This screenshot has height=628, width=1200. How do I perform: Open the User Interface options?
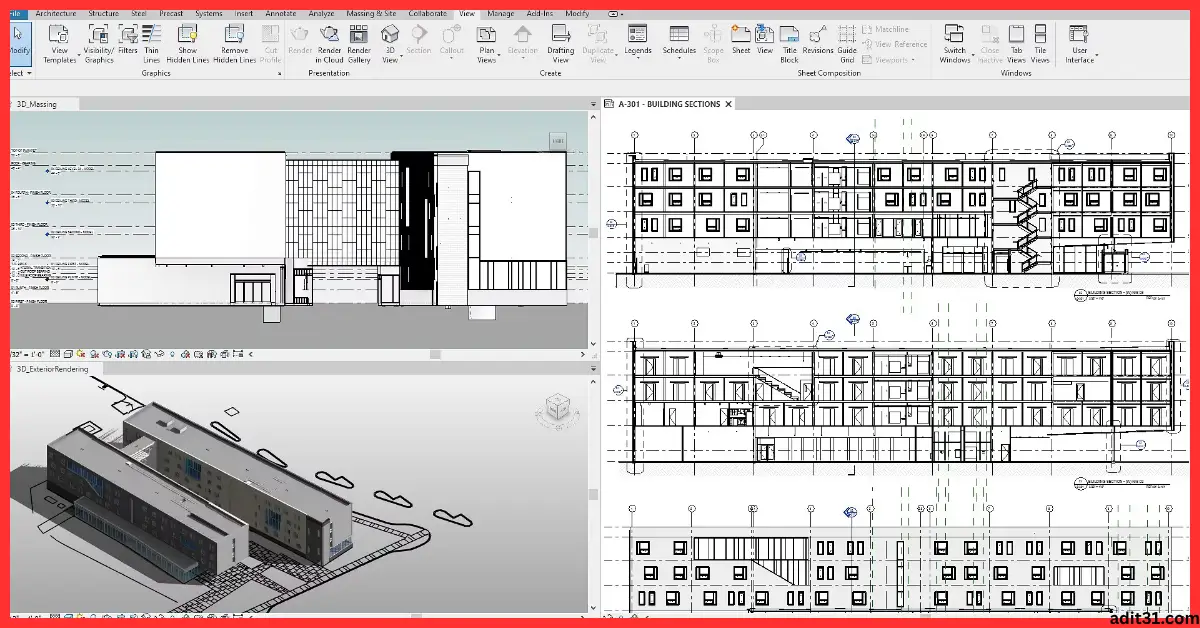pyautogui.click(x=1080, y=45)
